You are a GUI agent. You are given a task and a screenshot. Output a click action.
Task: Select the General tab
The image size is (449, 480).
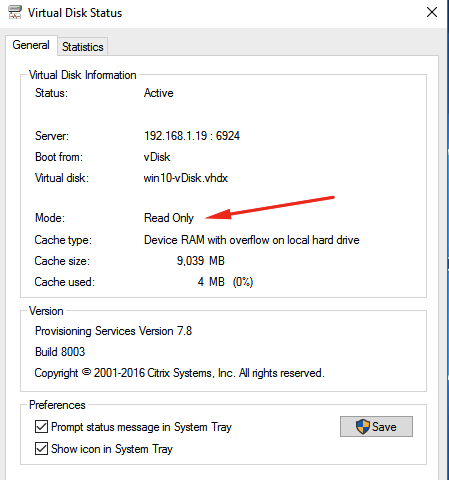point(31,45)
